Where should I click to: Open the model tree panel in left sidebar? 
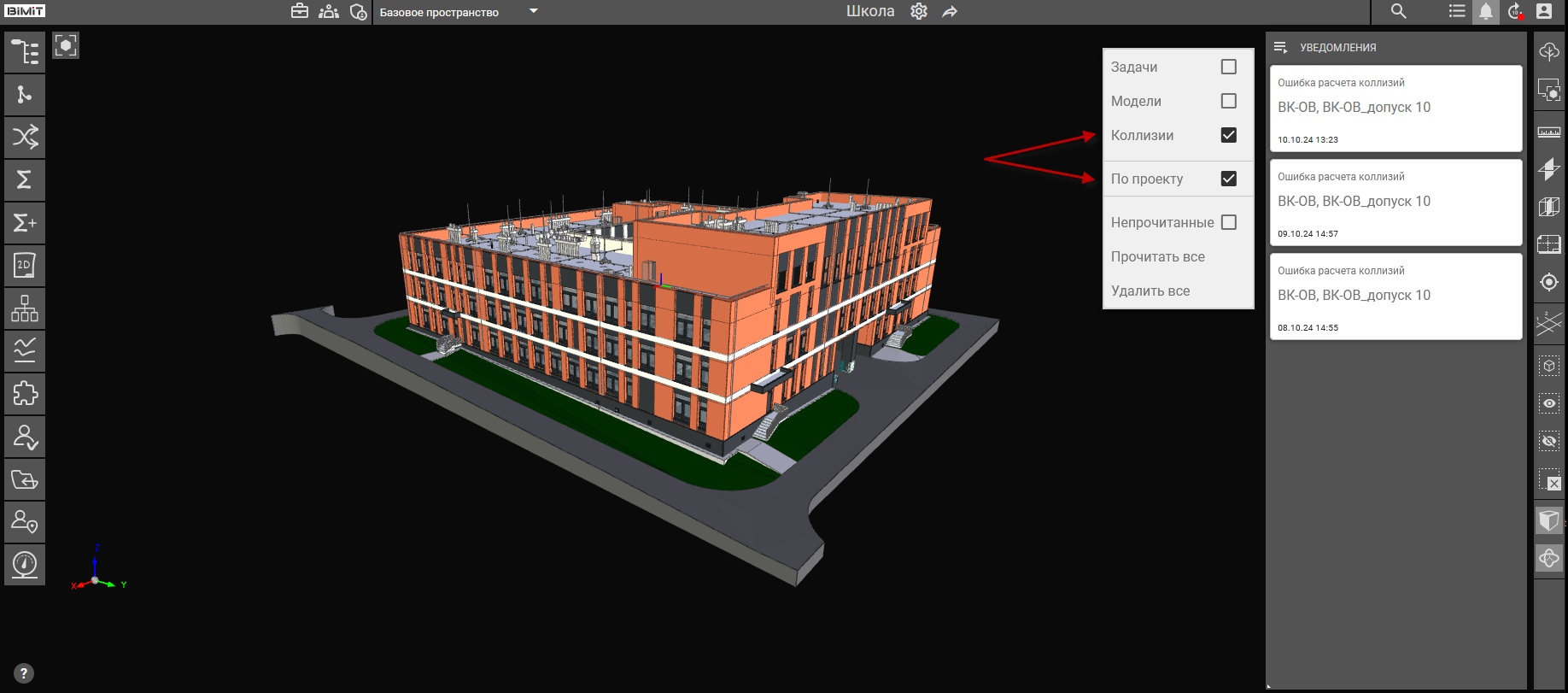25,52
